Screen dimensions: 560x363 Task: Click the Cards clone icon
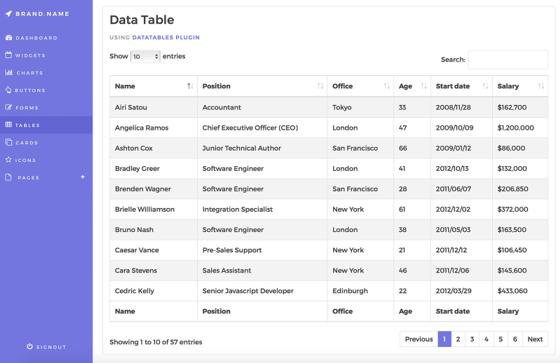pos(9,142)
